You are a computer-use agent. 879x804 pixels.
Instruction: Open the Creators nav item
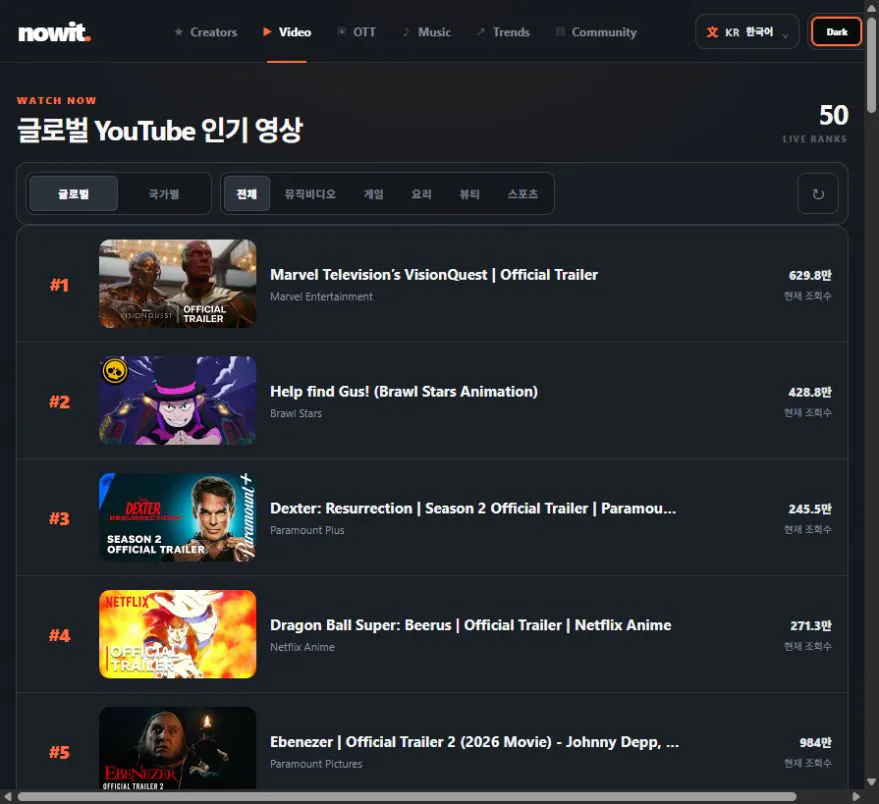(206, 33)
